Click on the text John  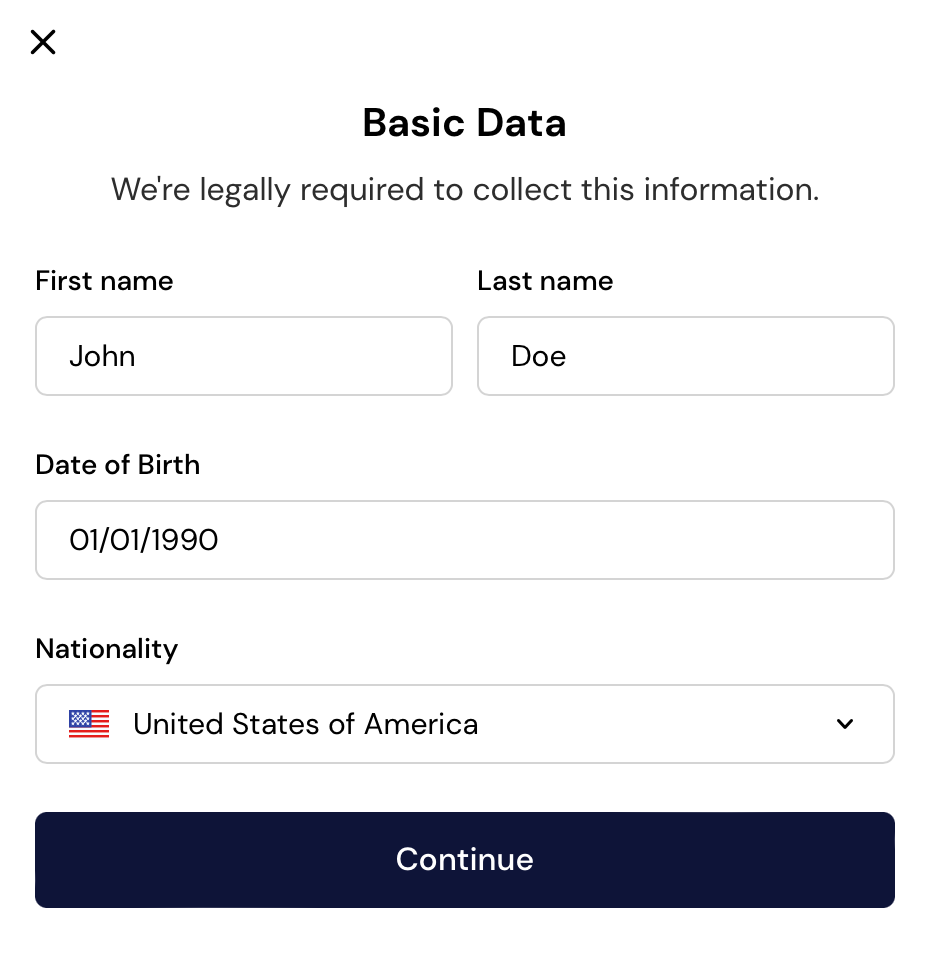102,356
